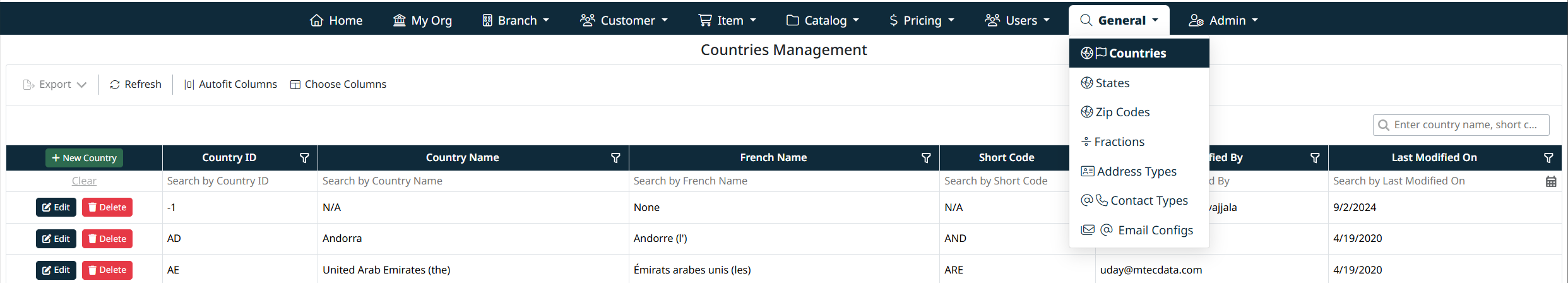Open the Choose Columns selector
Screen dimensions: 1568x283
pyautogui.click(x=338, y=85)
